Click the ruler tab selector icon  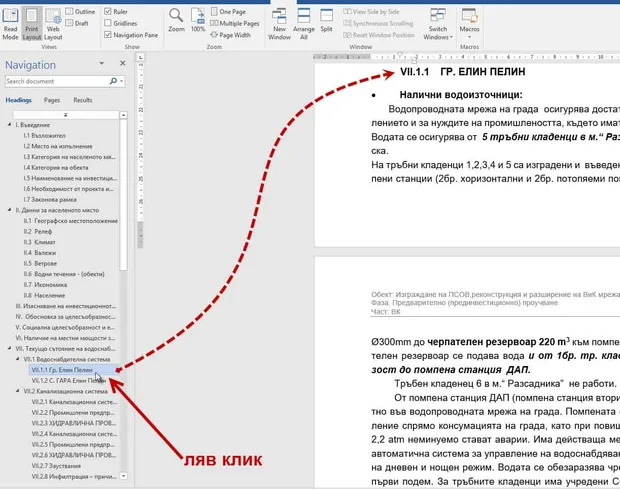tap(141, 57)
